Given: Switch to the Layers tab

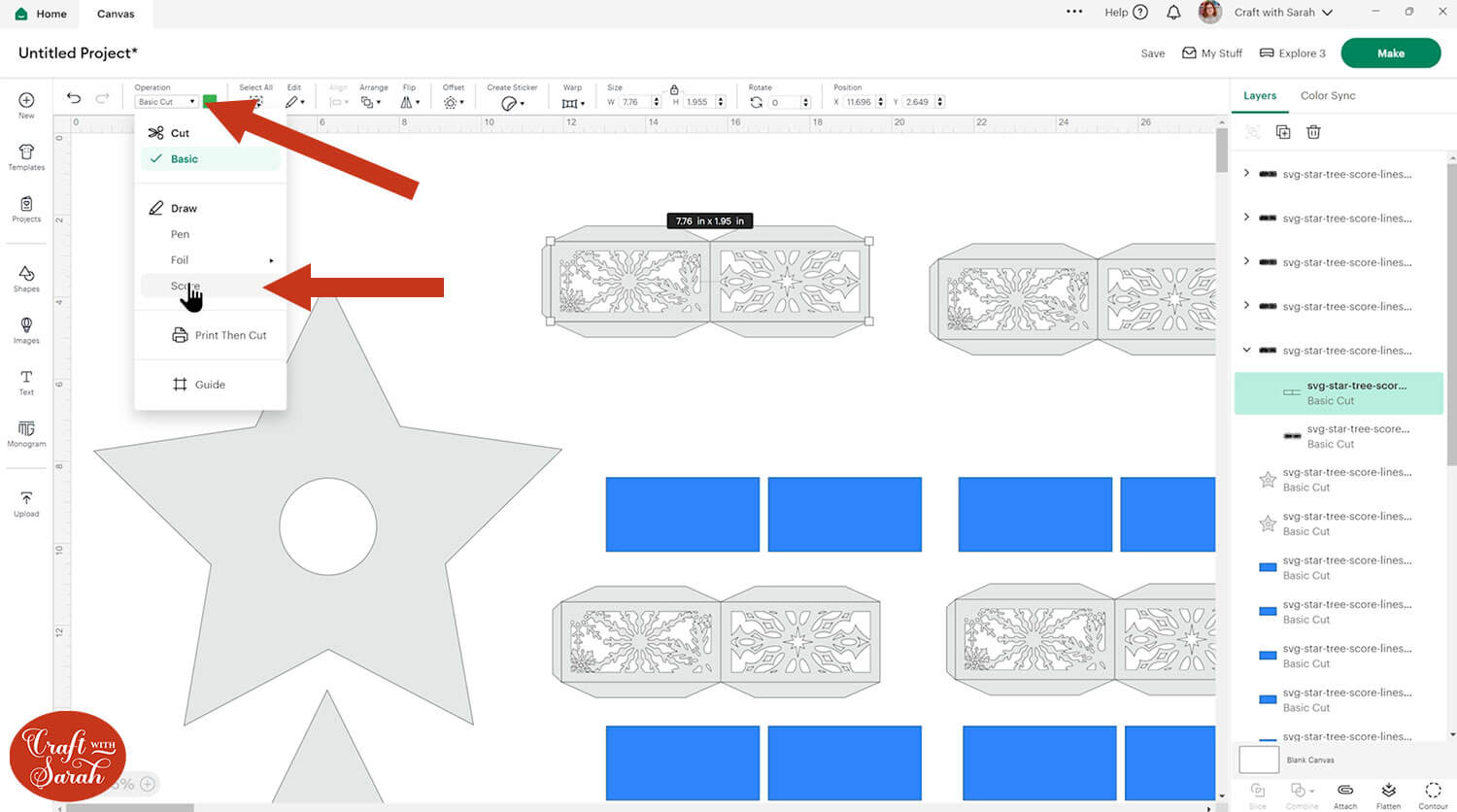Looking at the screenshot, I should click(x=1260, y=95).
